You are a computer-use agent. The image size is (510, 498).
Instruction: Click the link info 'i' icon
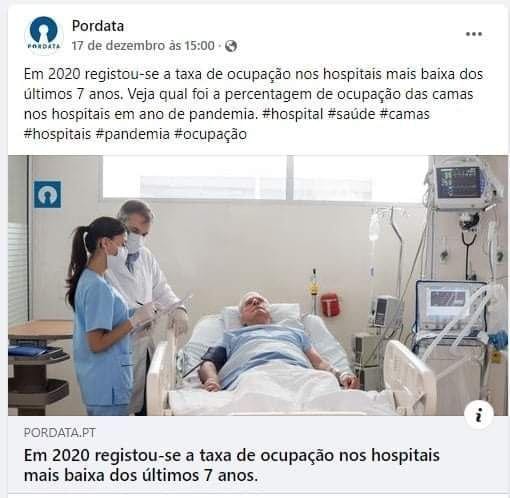tap(479, 415)
